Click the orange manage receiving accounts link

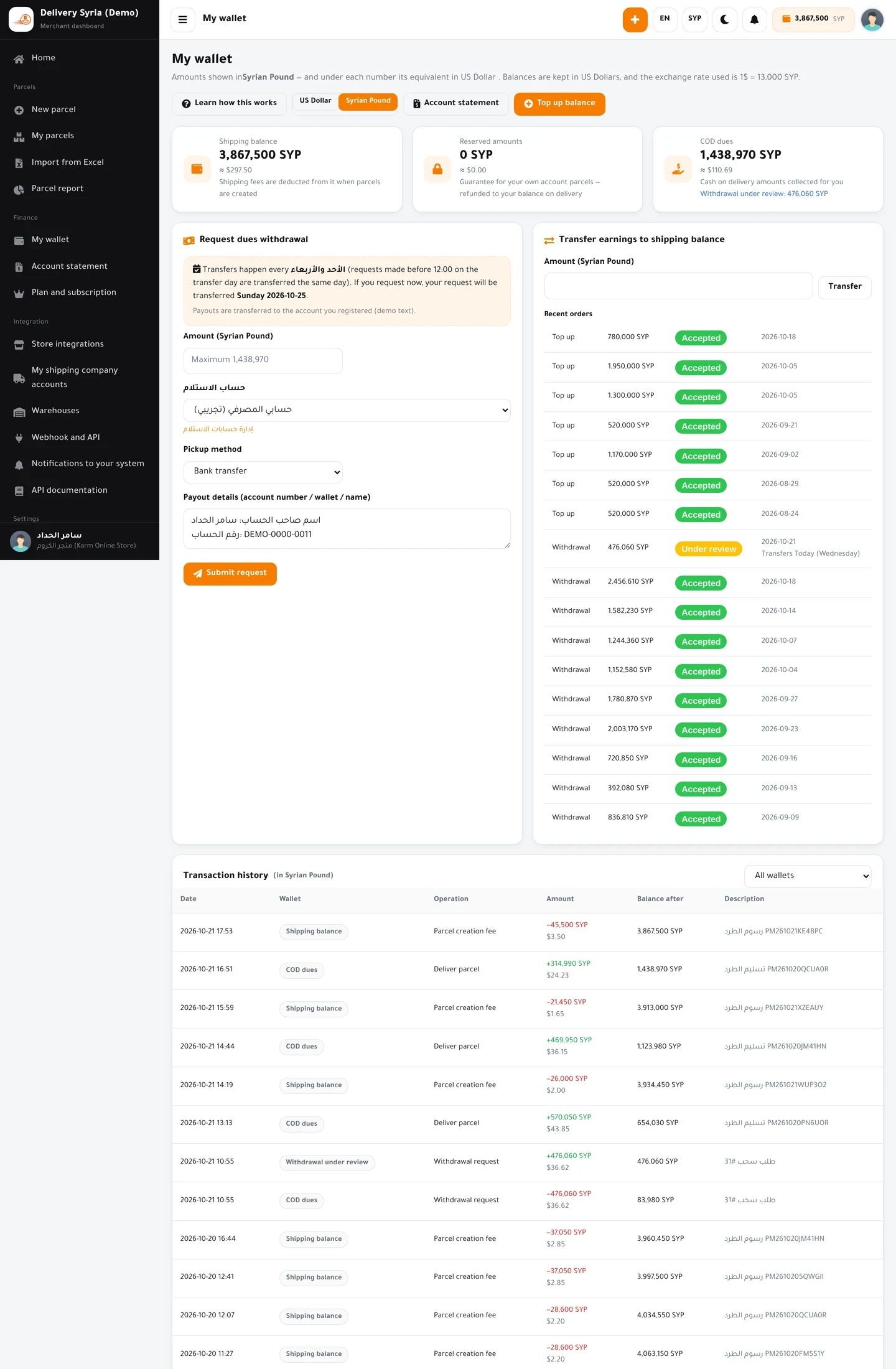[218, 429]
